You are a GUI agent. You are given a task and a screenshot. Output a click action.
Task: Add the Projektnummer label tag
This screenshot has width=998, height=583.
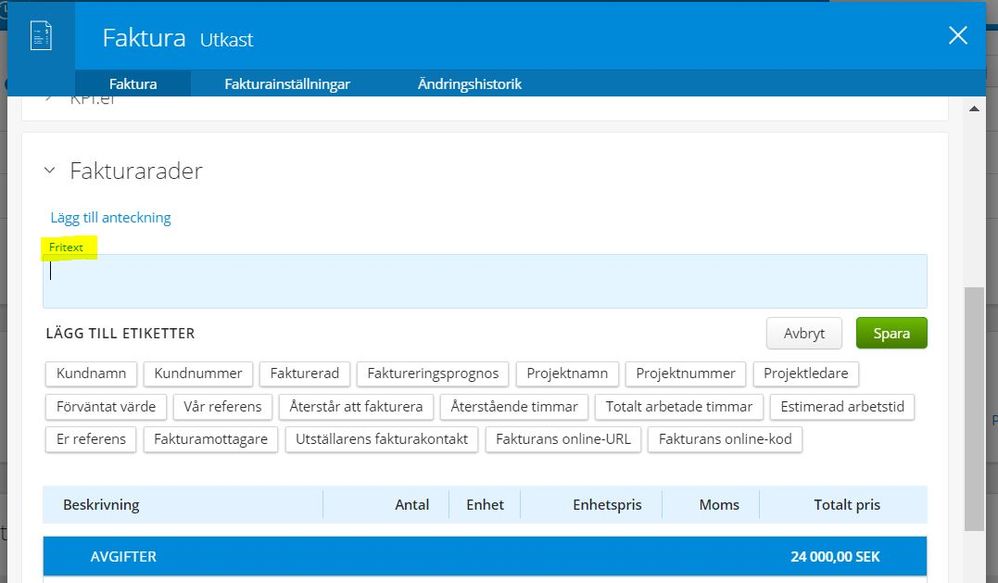(686, 373)
